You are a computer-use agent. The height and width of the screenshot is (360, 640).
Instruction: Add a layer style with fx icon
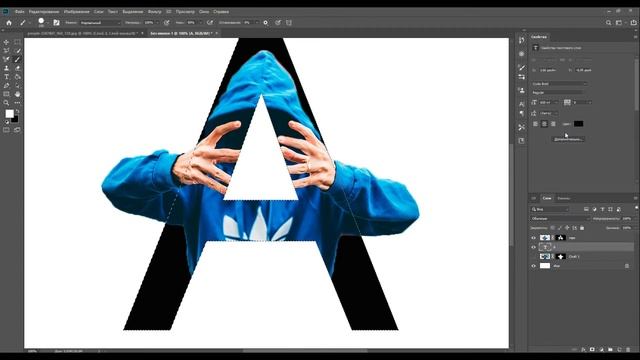(x=583, y=349)
